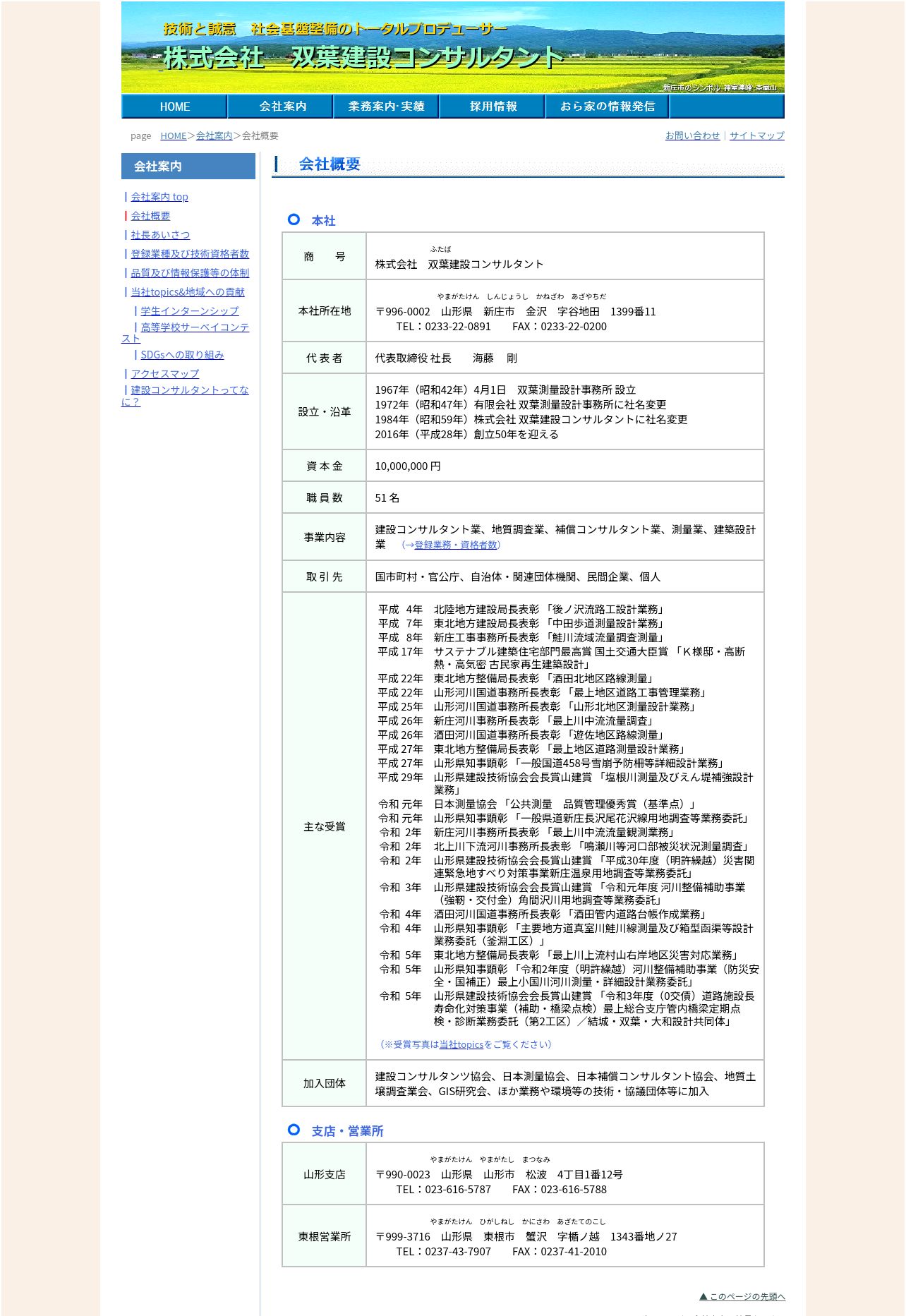This screenshot has width=906, height=1316.
Task: Open the 採用情報 navigation tab
Action: 492,107
